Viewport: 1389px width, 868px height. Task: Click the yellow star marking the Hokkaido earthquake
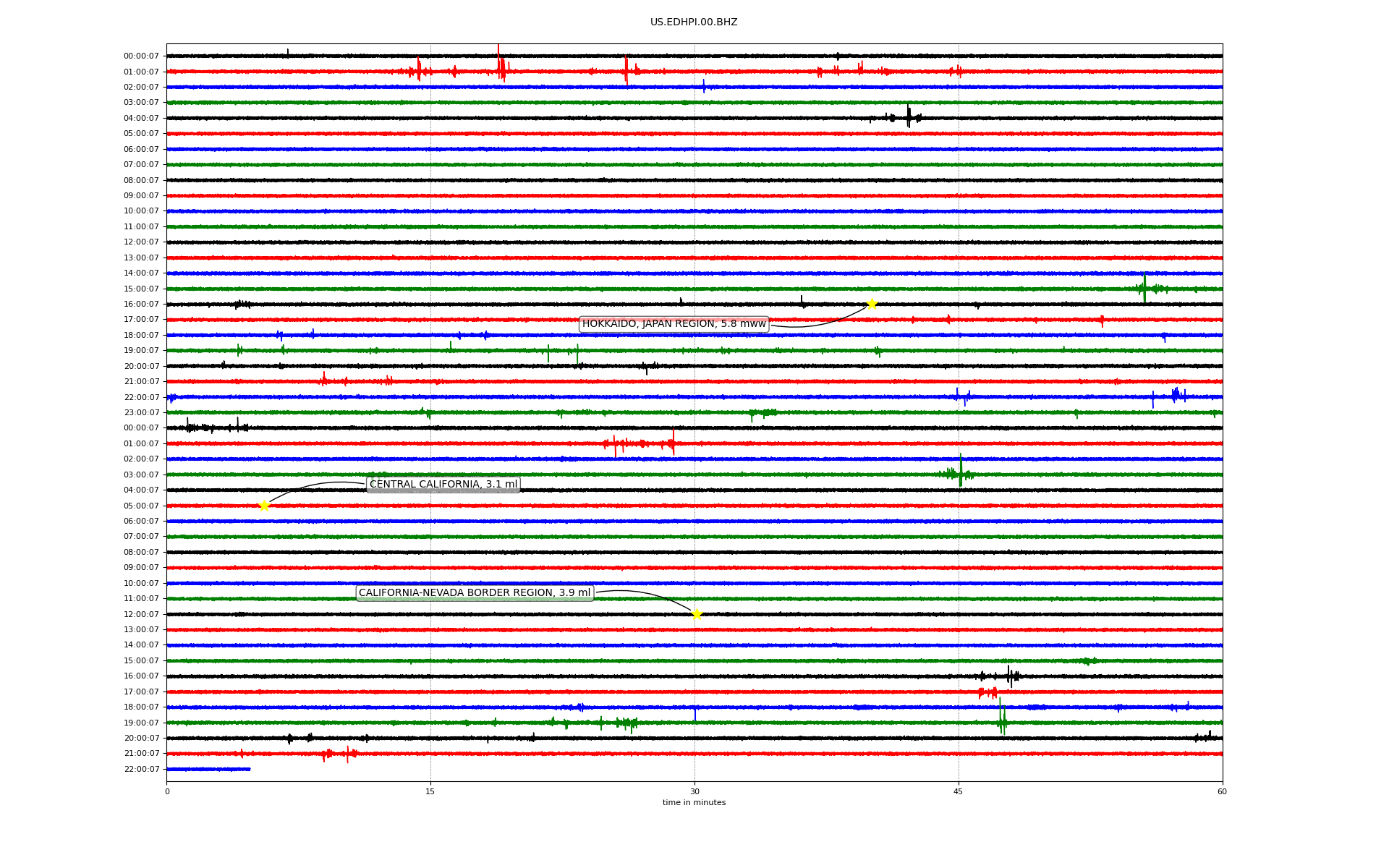(x=872, y=304)
